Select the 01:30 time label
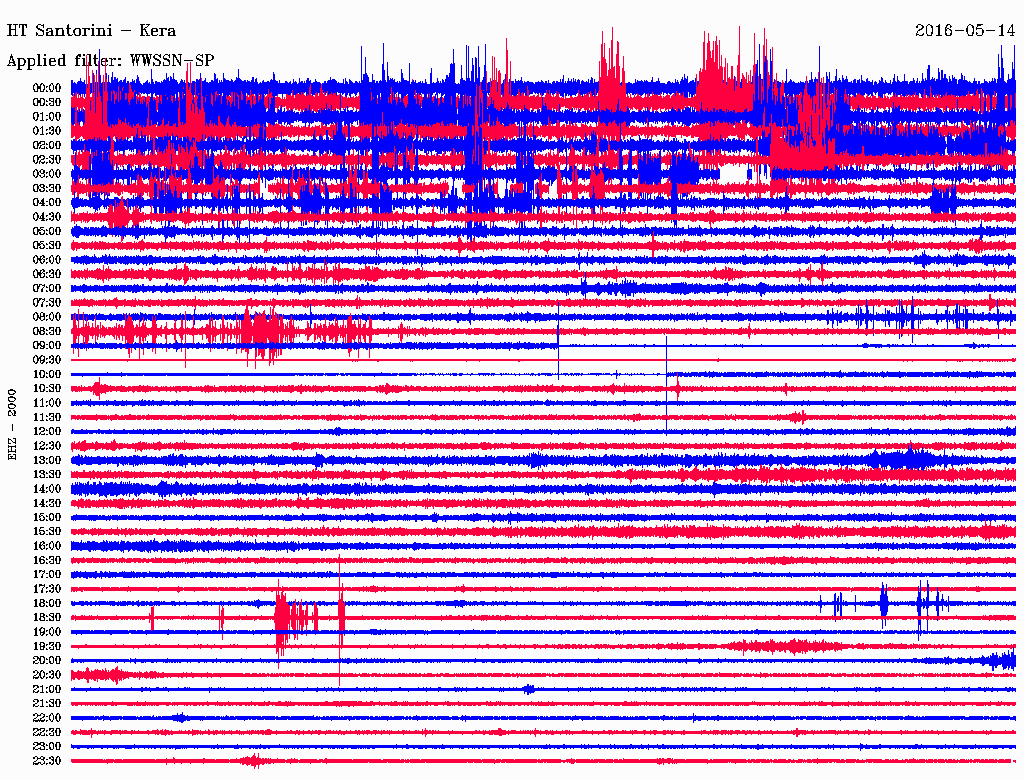Viewport: 1024px width, 780px height. 47,131
